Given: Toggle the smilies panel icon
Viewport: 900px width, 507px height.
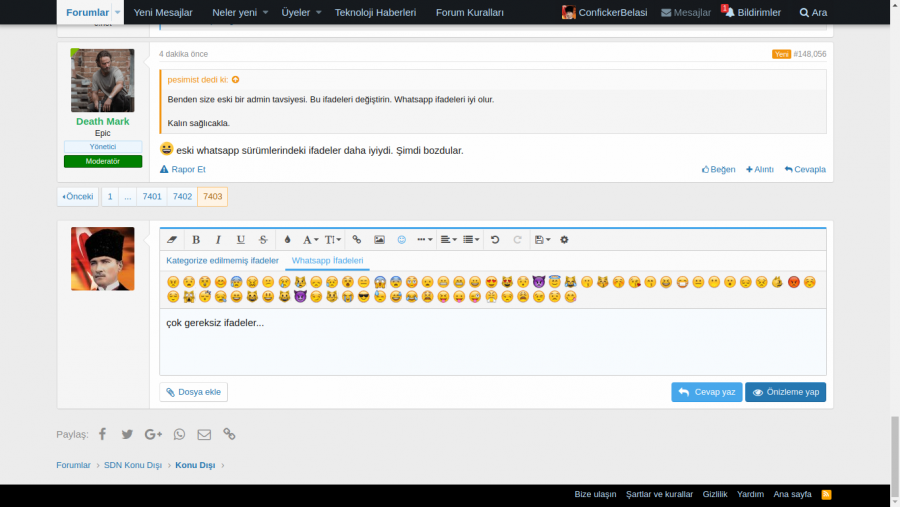Looking at the screenshot, I should 402,239.
